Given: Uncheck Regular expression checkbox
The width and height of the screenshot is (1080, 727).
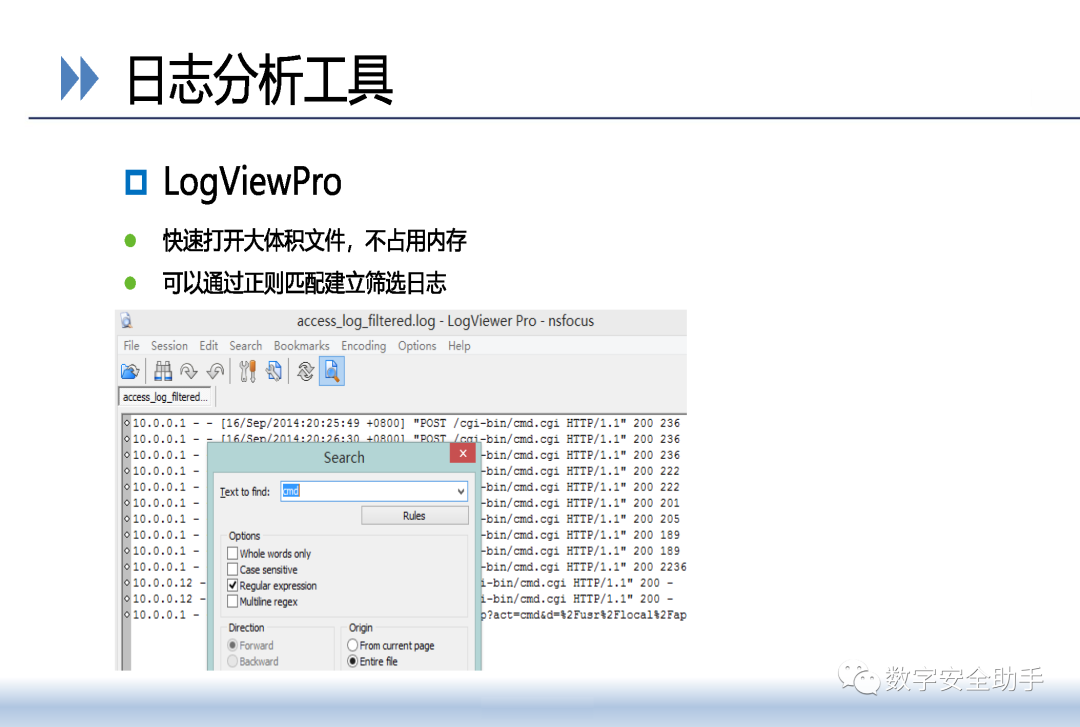Looking at the screenshot, I should click(233, 585).
